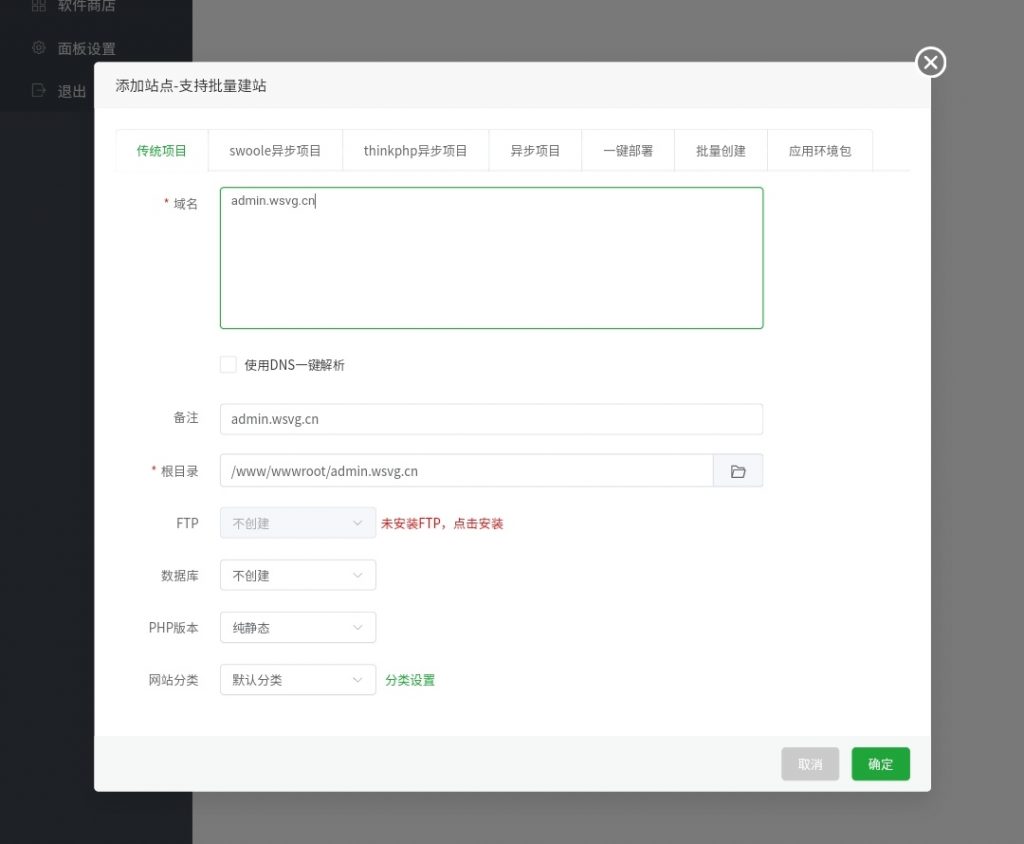Expand the PHP version dropdown

tap(297, 628)
